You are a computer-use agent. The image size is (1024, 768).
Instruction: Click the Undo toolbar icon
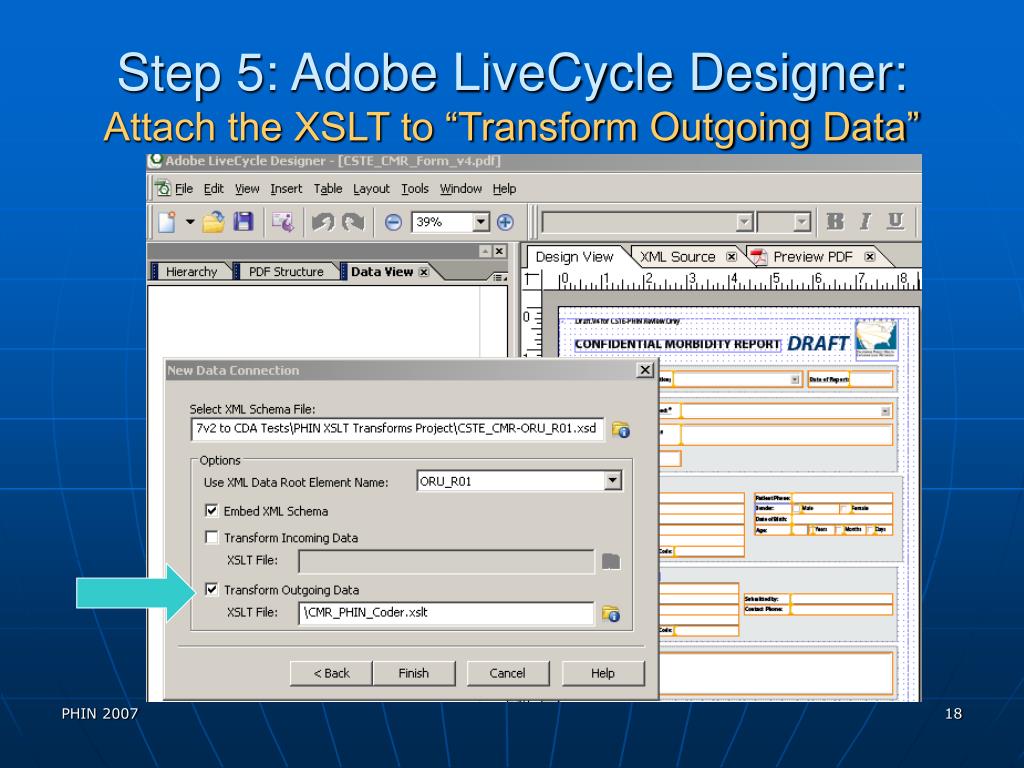point(323,223)
